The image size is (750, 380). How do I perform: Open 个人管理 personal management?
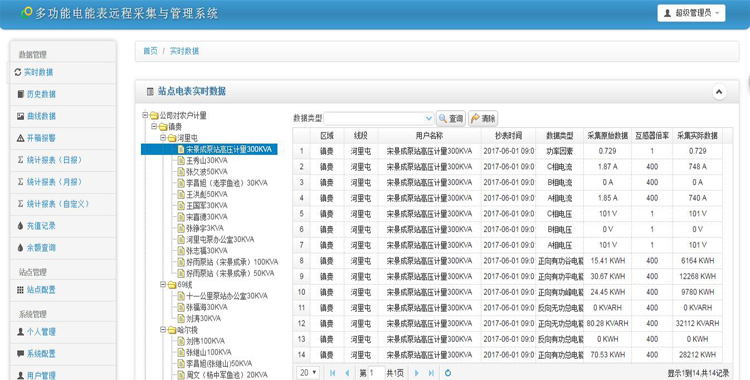pos(41,332)
